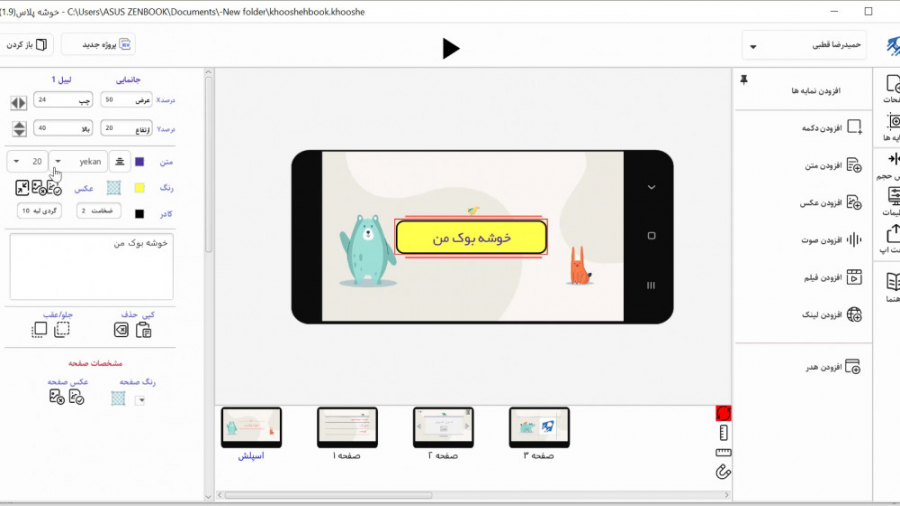Click the add image icon with plus
Viewport: 900px width, 506px height.
coord(854,203)
